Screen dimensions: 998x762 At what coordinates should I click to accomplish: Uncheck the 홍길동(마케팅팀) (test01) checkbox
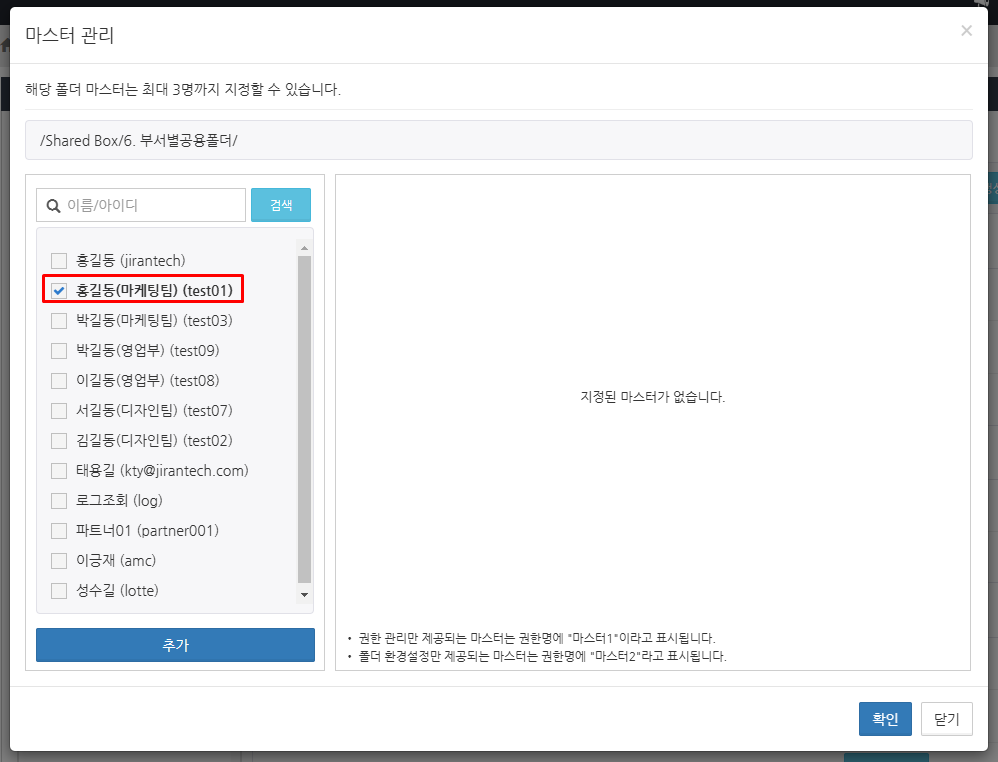click(59, 291)
